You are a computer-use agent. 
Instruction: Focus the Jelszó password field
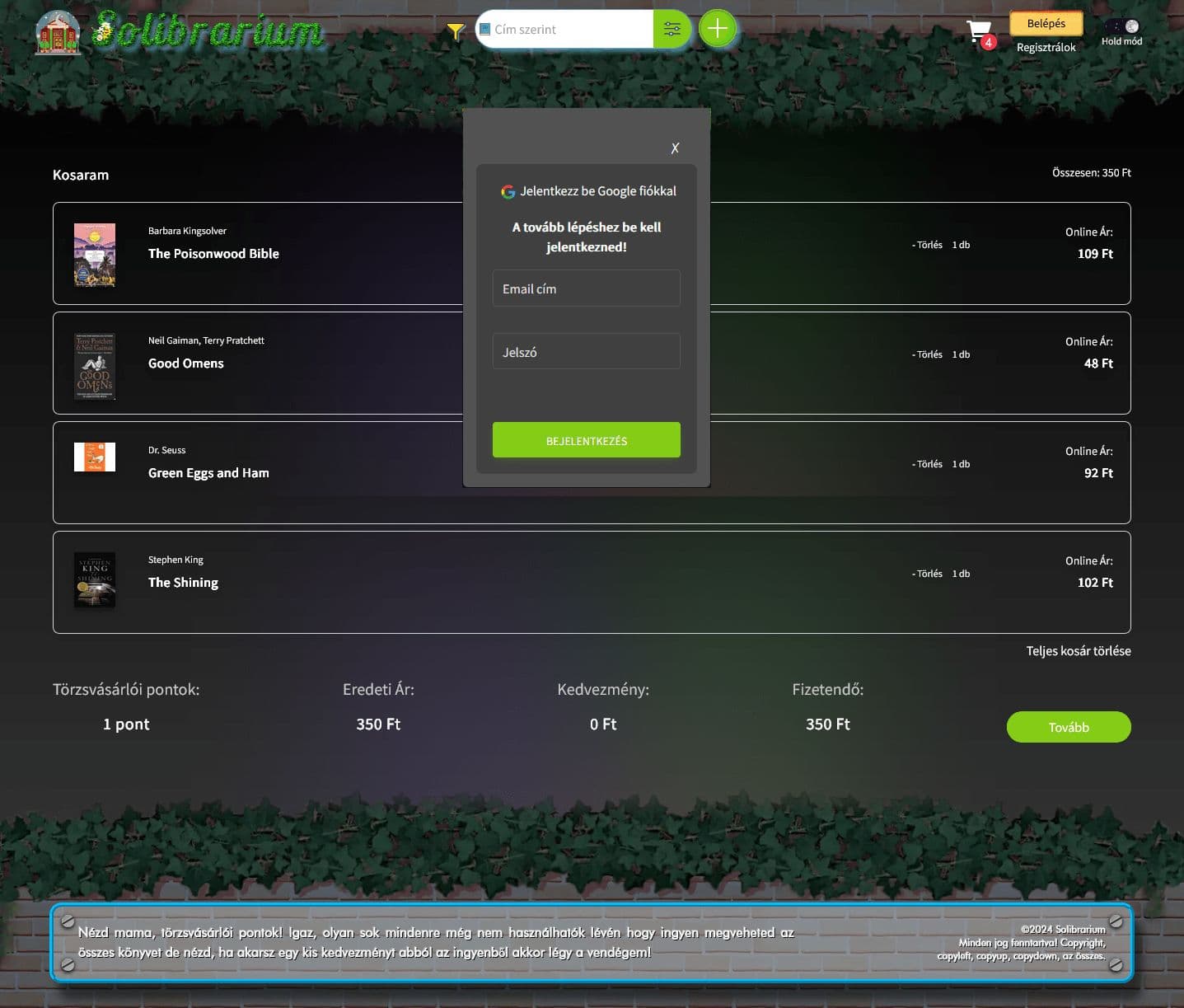586,352
